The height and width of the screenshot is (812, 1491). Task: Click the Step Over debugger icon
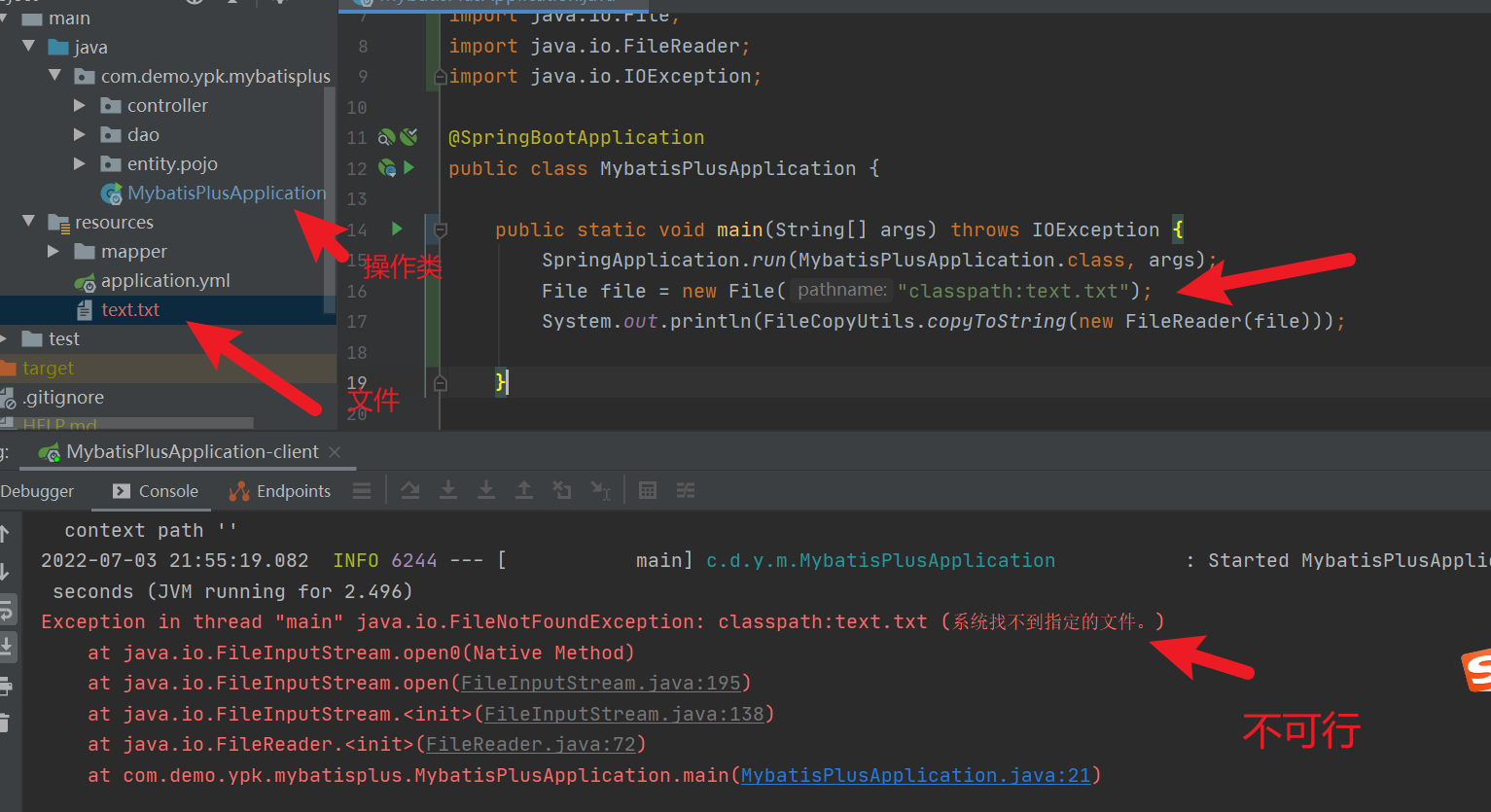[x=410, y=491]
